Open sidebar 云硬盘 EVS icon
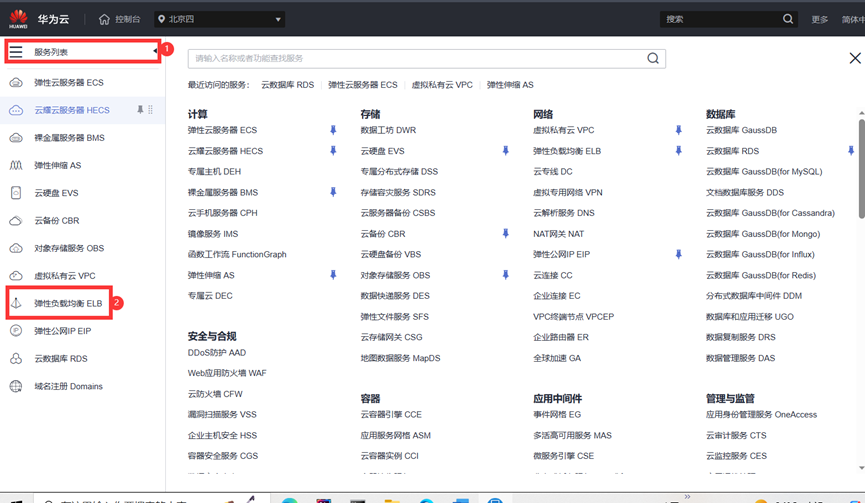 (16, 193)
